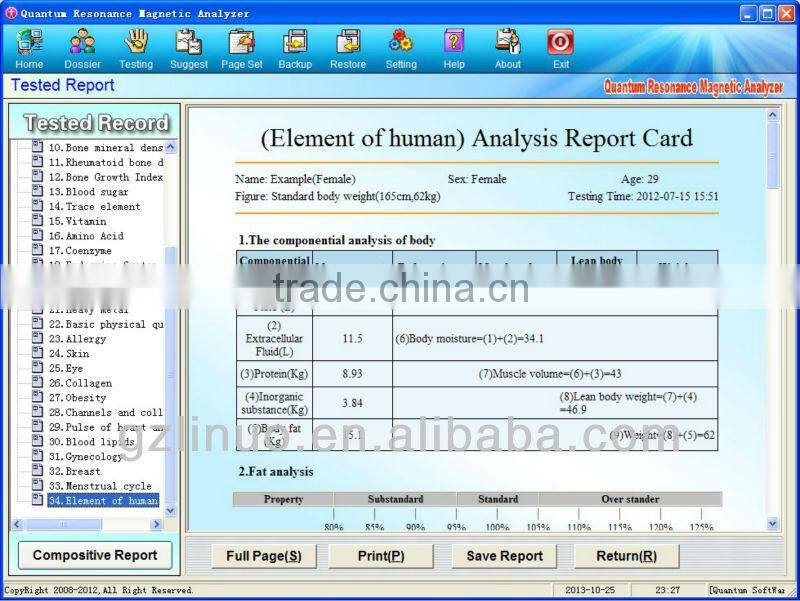Click the Home icon in the toolbar
800x601 pixels.
29,45
